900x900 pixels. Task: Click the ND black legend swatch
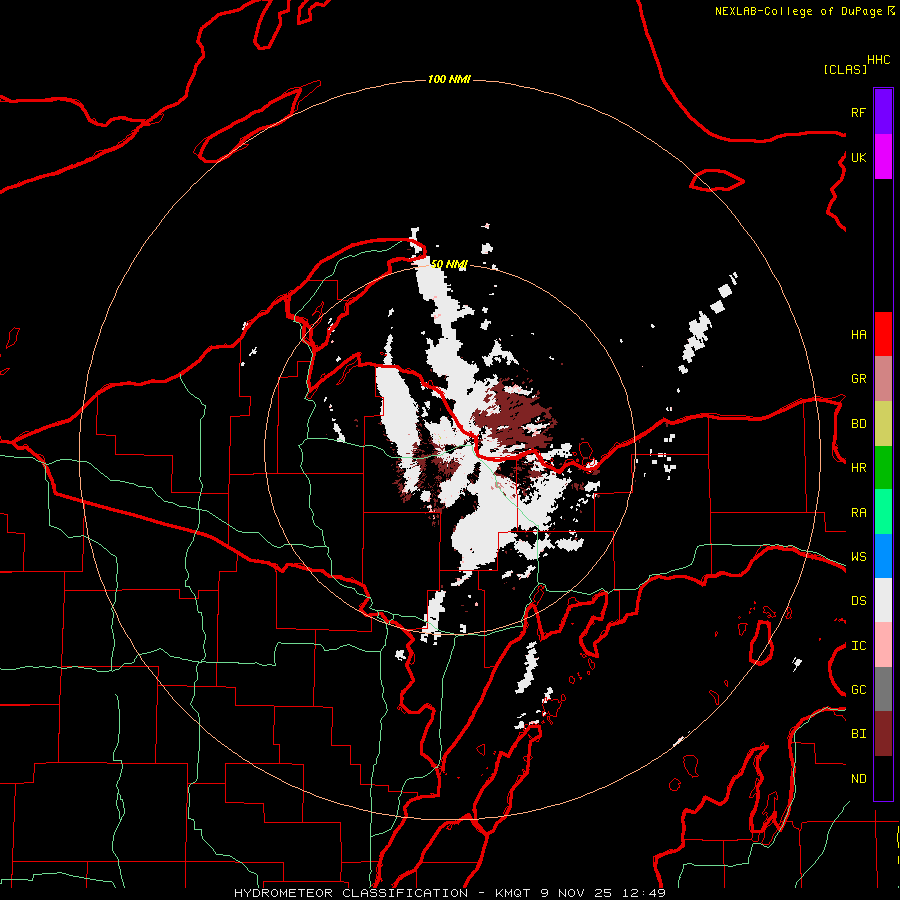click(x=883, y=778)
